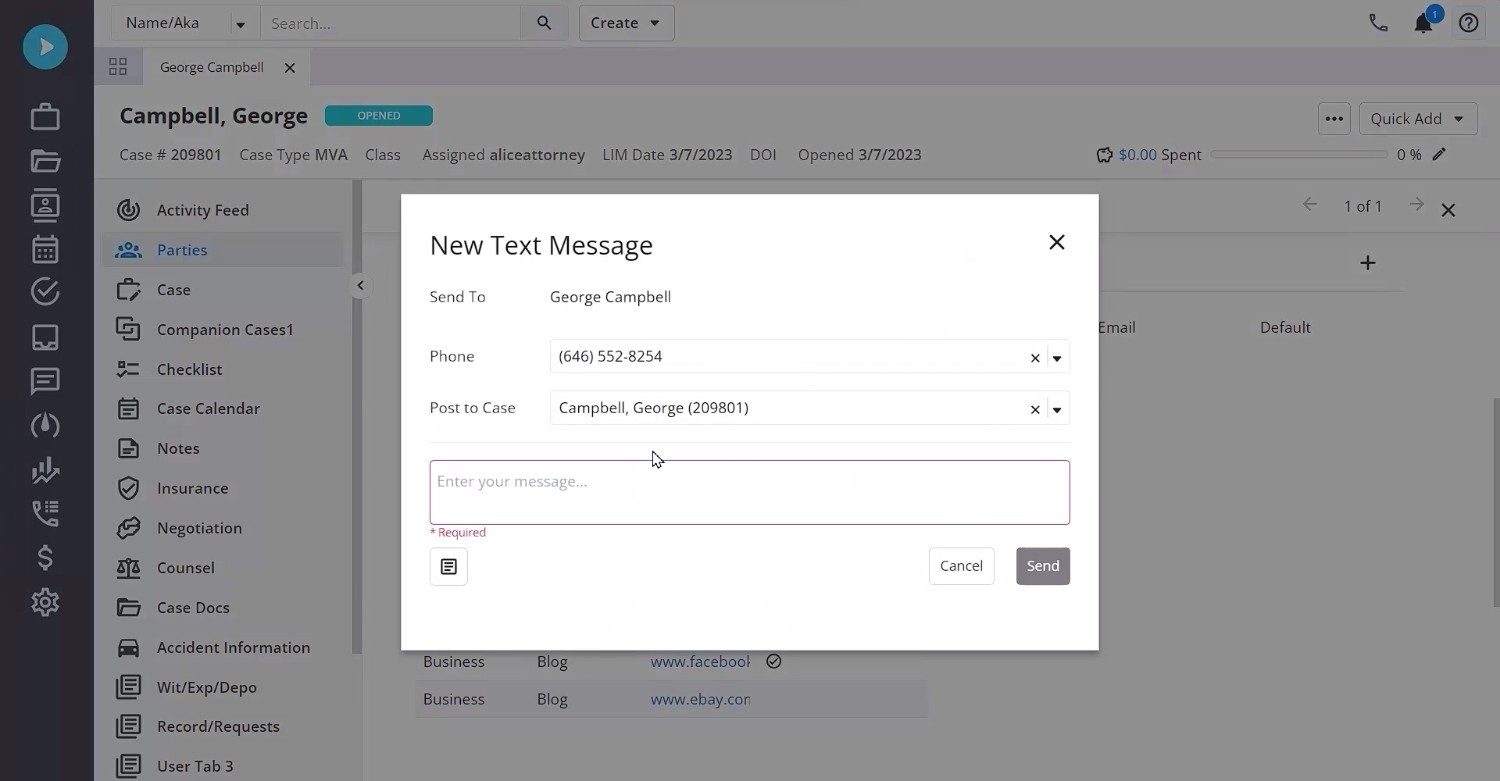
Task: Open the calendar icon in the sidebar
Action: [44, 248]
